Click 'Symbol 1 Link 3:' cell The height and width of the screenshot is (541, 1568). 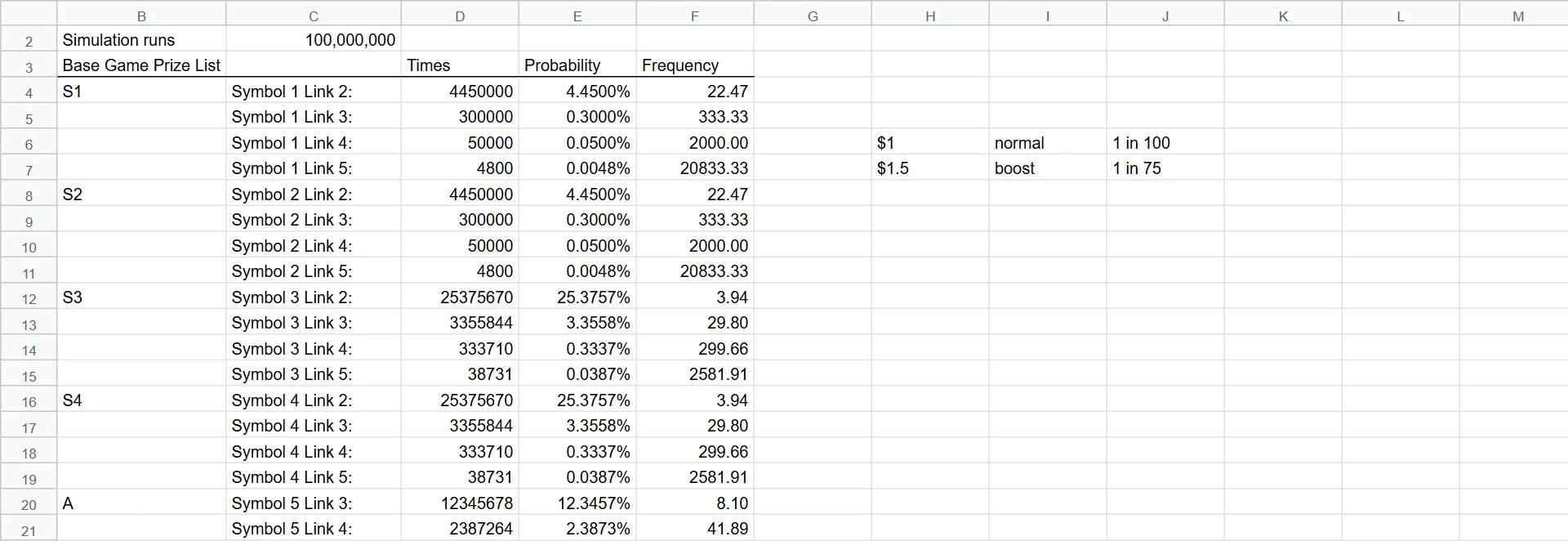314,117
